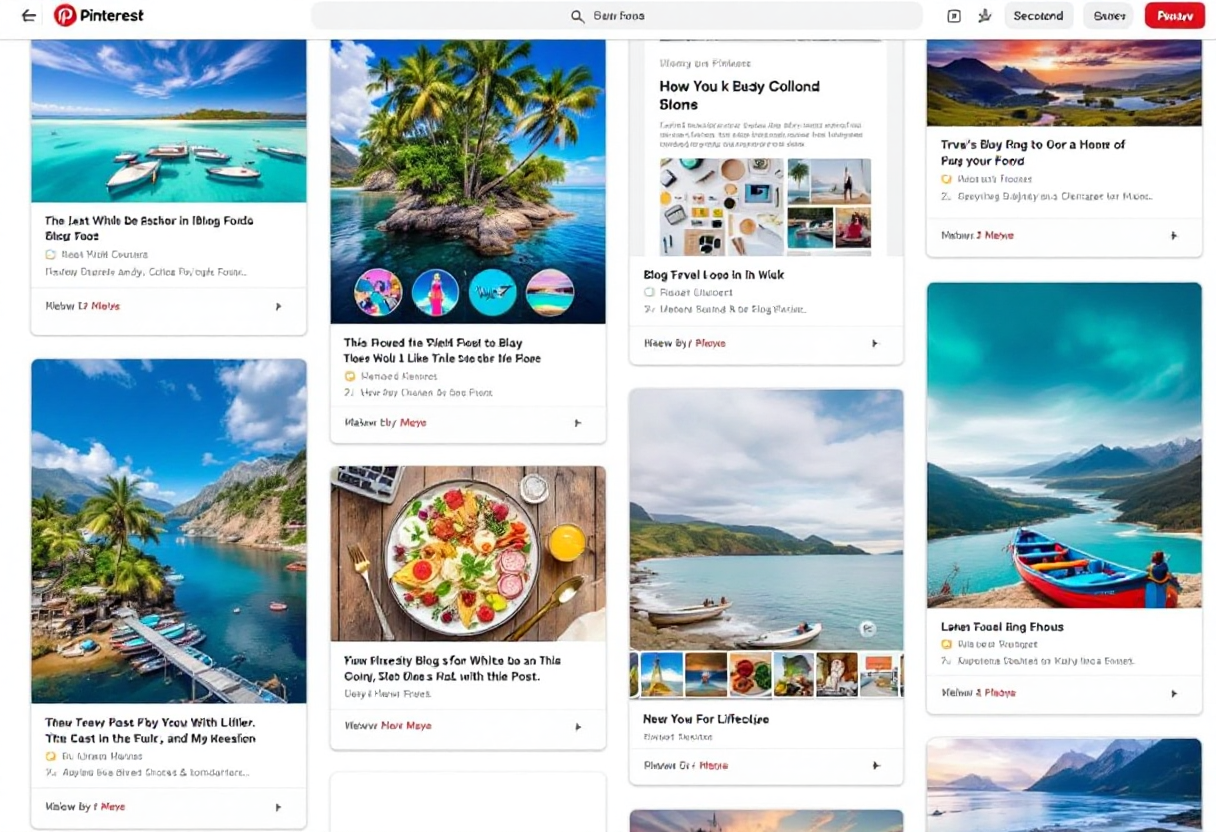The width and height of the screenshot is (1216, 832).
Task: Expand arrow under the food plate card
Action: click(x=577, y=726)
